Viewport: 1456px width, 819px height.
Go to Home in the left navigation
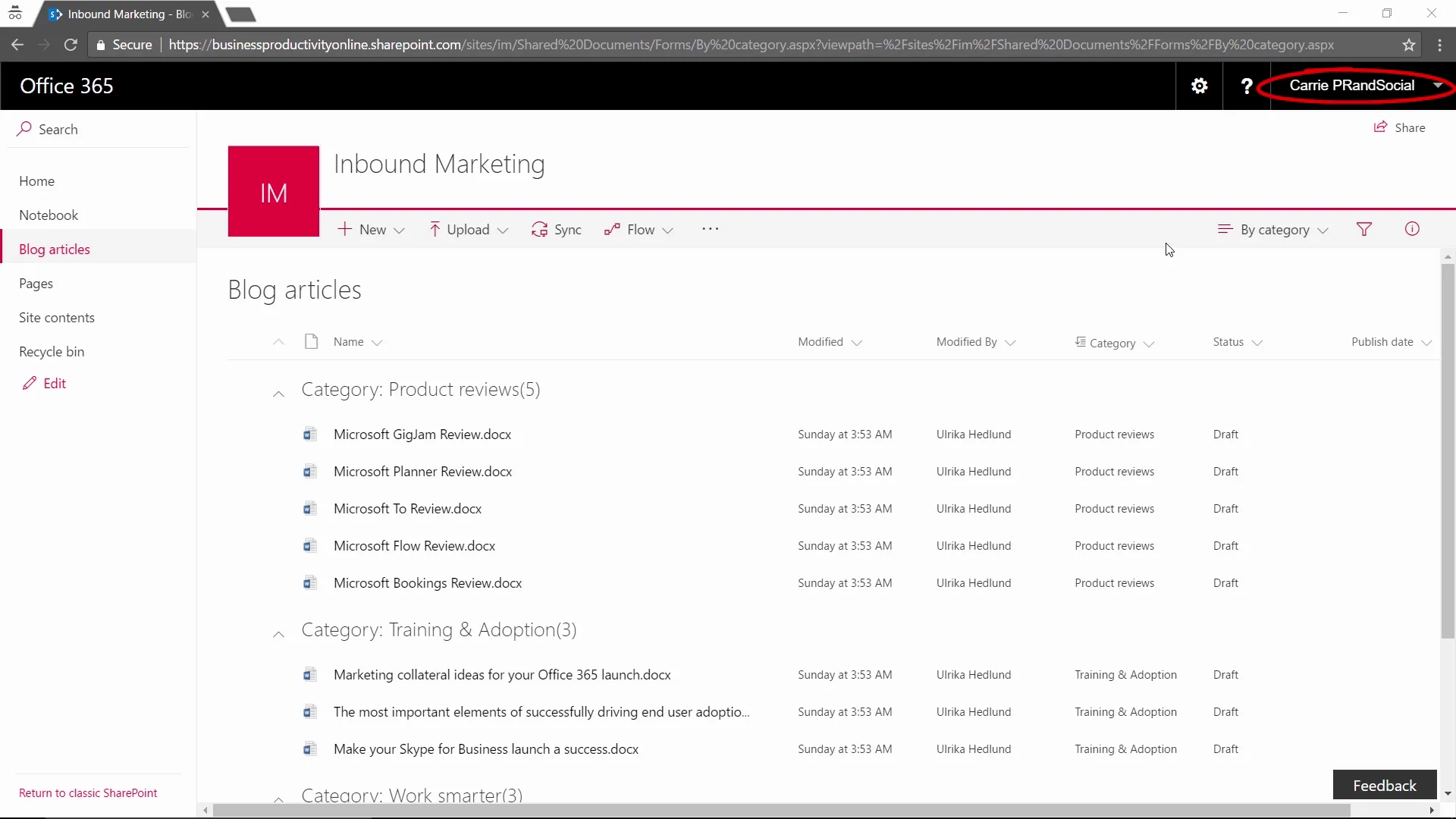tap(36, 181)
